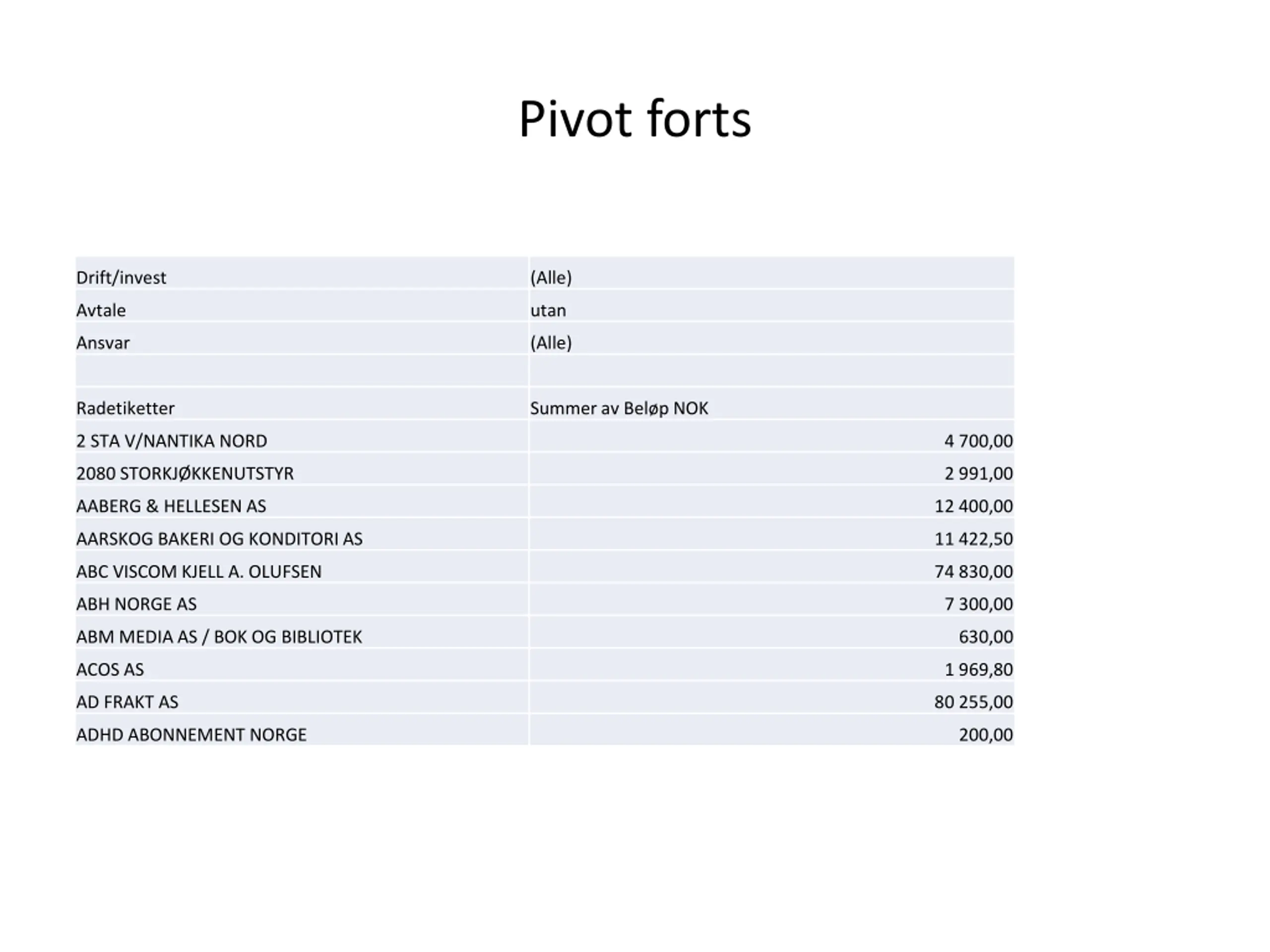Select row 2 STA V/NANTIKA NORD
The height and width of the screenshot is (952, 1270).
coord(545,441)
